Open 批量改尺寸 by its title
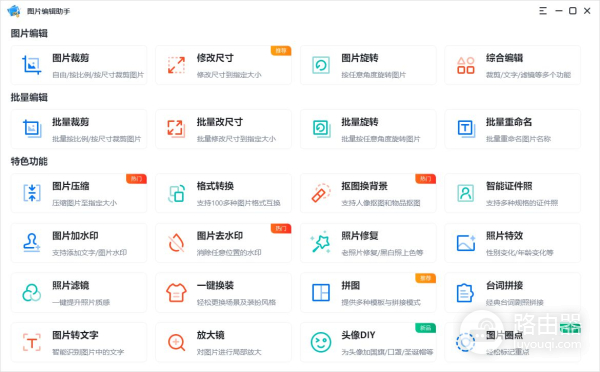 pos(220,122)
